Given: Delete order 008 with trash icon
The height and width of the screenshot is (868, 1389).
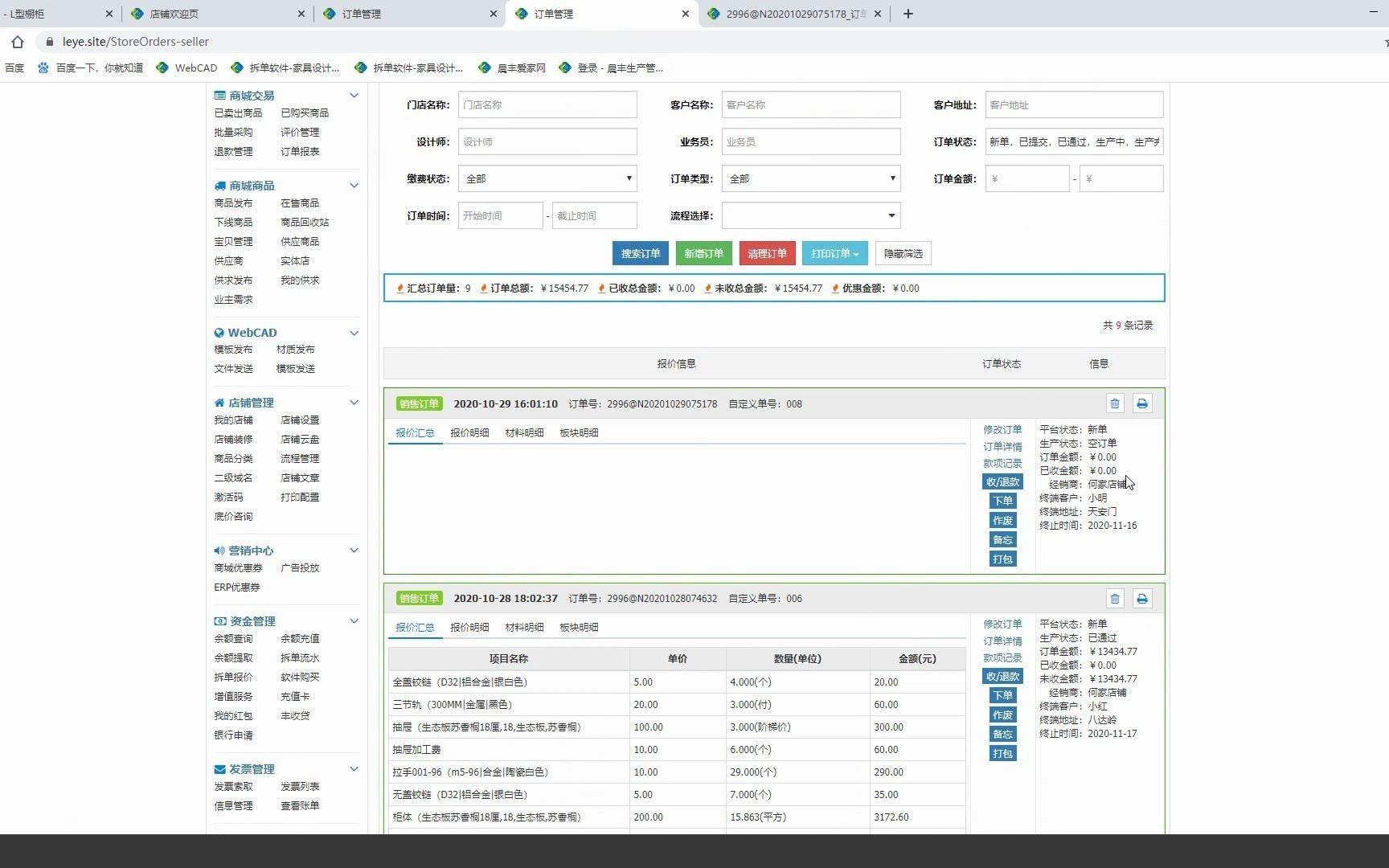Looking at the screenshot, I should pyautogui.click(x=1115, y=403).
